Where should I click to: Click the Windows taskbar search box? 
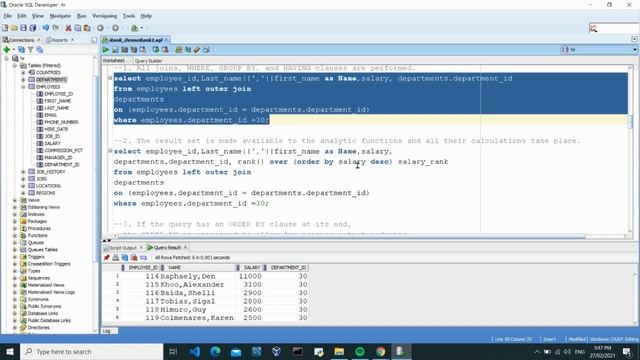point(91,351)
